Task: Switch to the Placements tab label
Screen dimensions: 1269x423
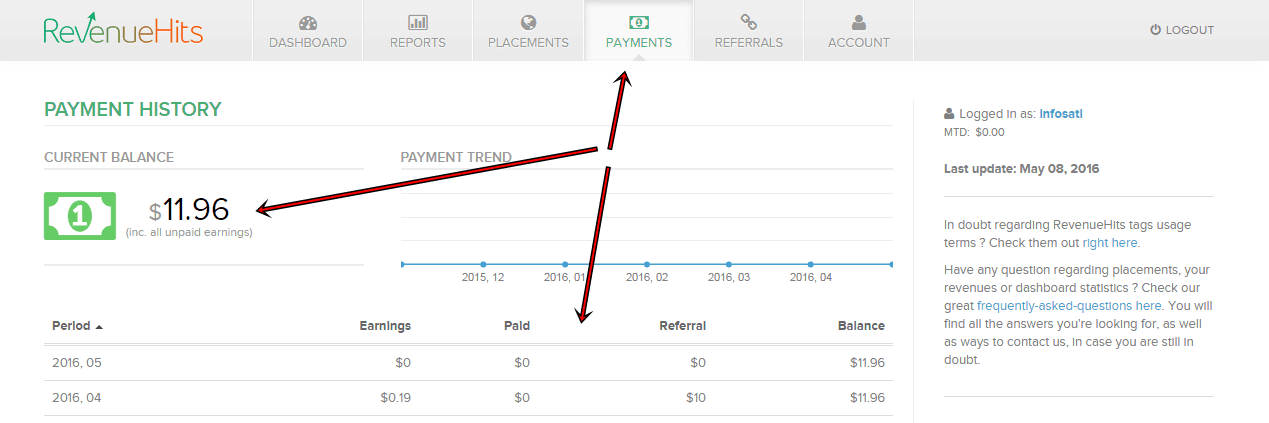Action: [528, 43]
